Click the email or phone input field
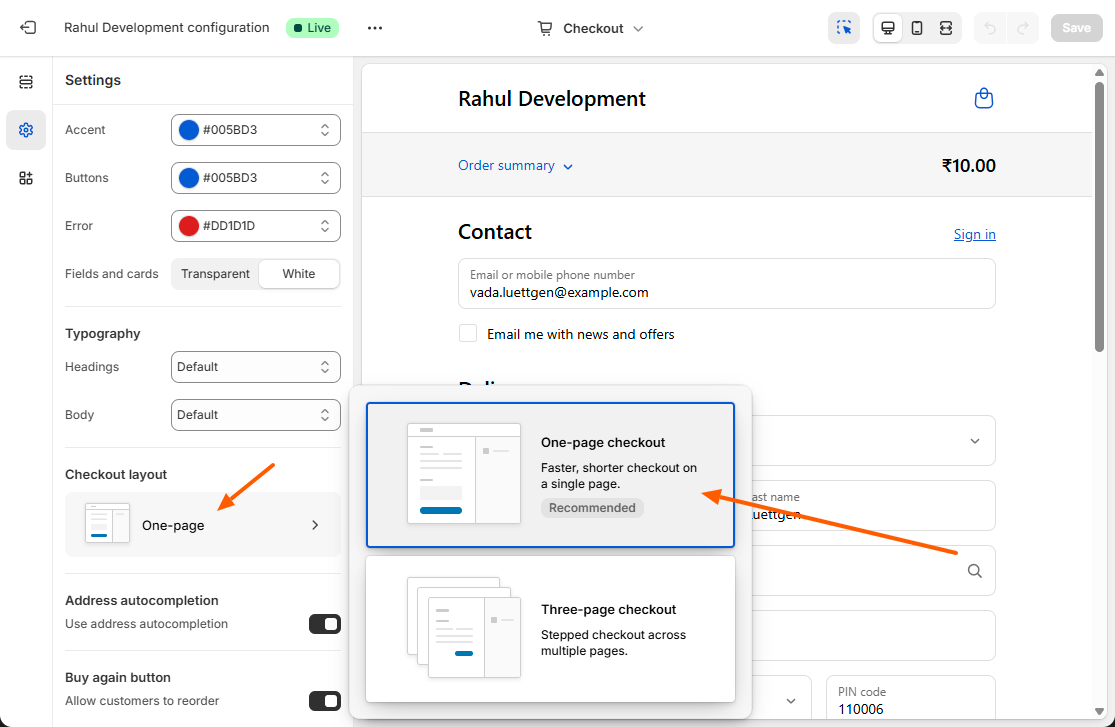Viewport: 1115px width, 727px height. click(x=727, y=284)
